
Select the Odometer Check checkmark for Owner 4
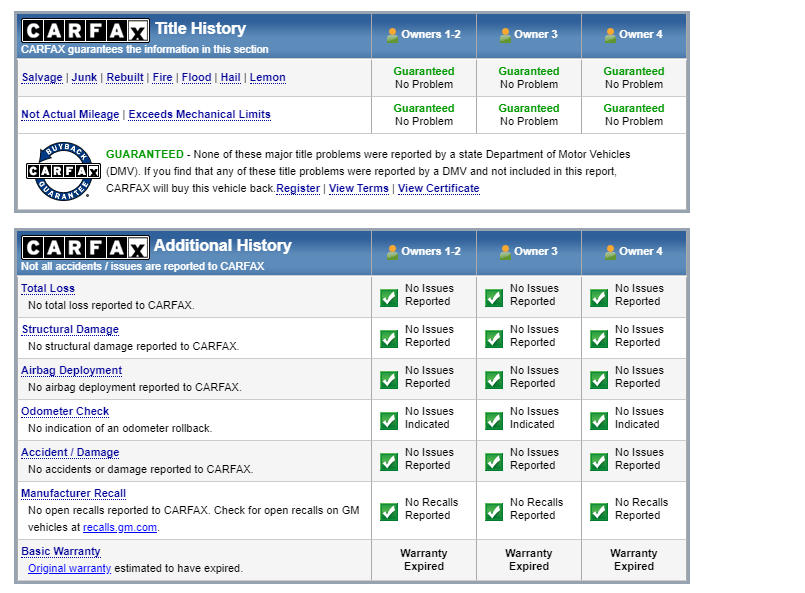[599, 421]
